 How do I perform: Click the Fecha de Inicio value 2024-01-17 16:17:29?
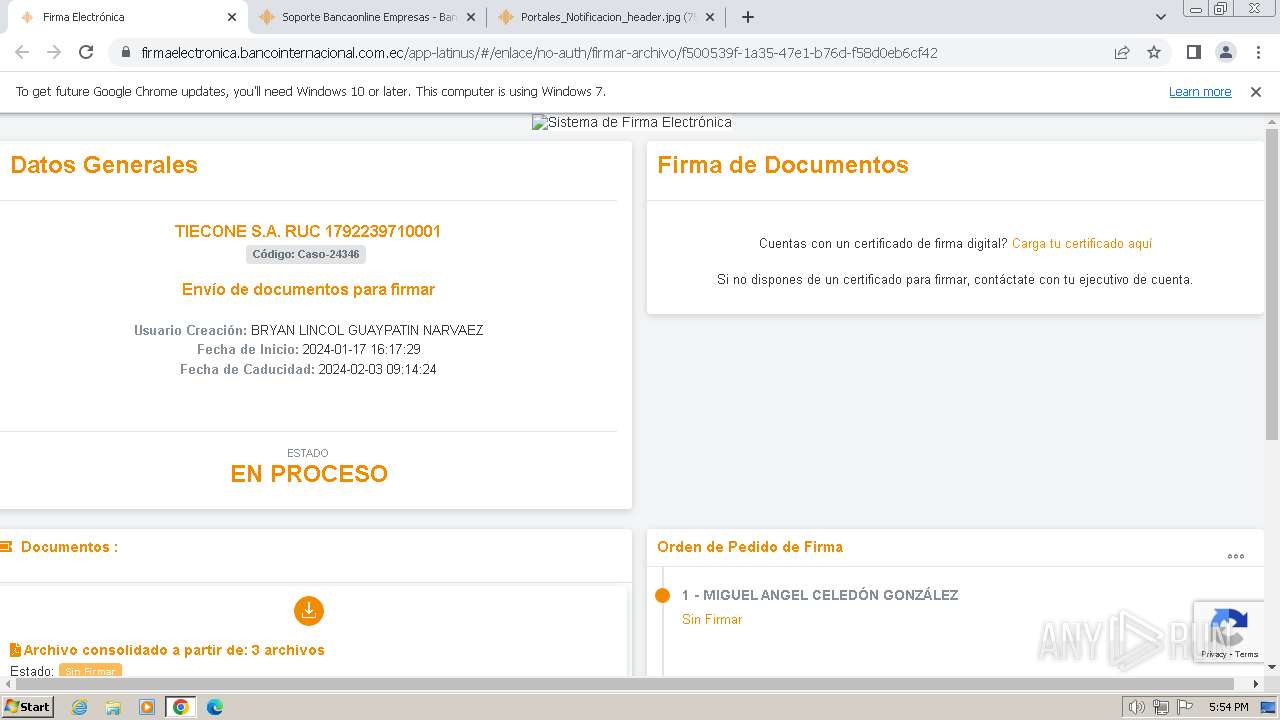(361, 350)
